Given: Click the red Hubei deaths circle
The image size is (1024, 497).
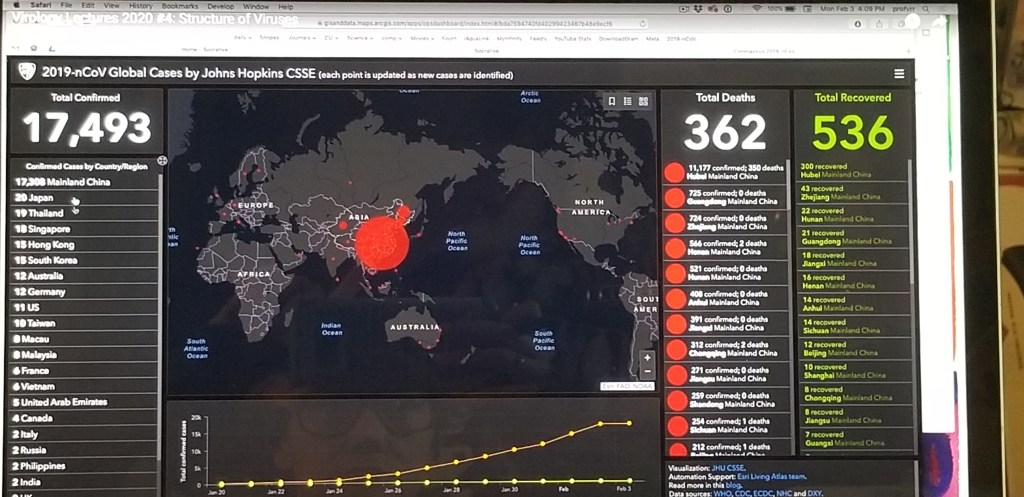Looking at the screenshot, I should click(x=675, y=173).
